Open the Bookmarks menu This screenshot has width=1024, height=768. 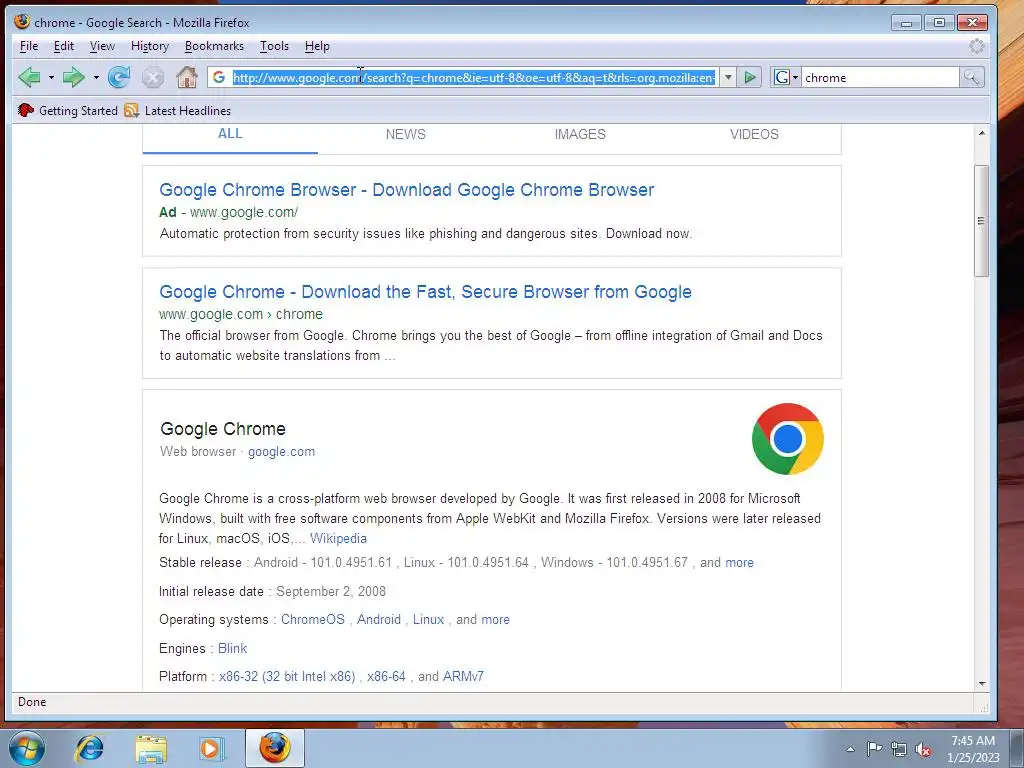[214, 46]
